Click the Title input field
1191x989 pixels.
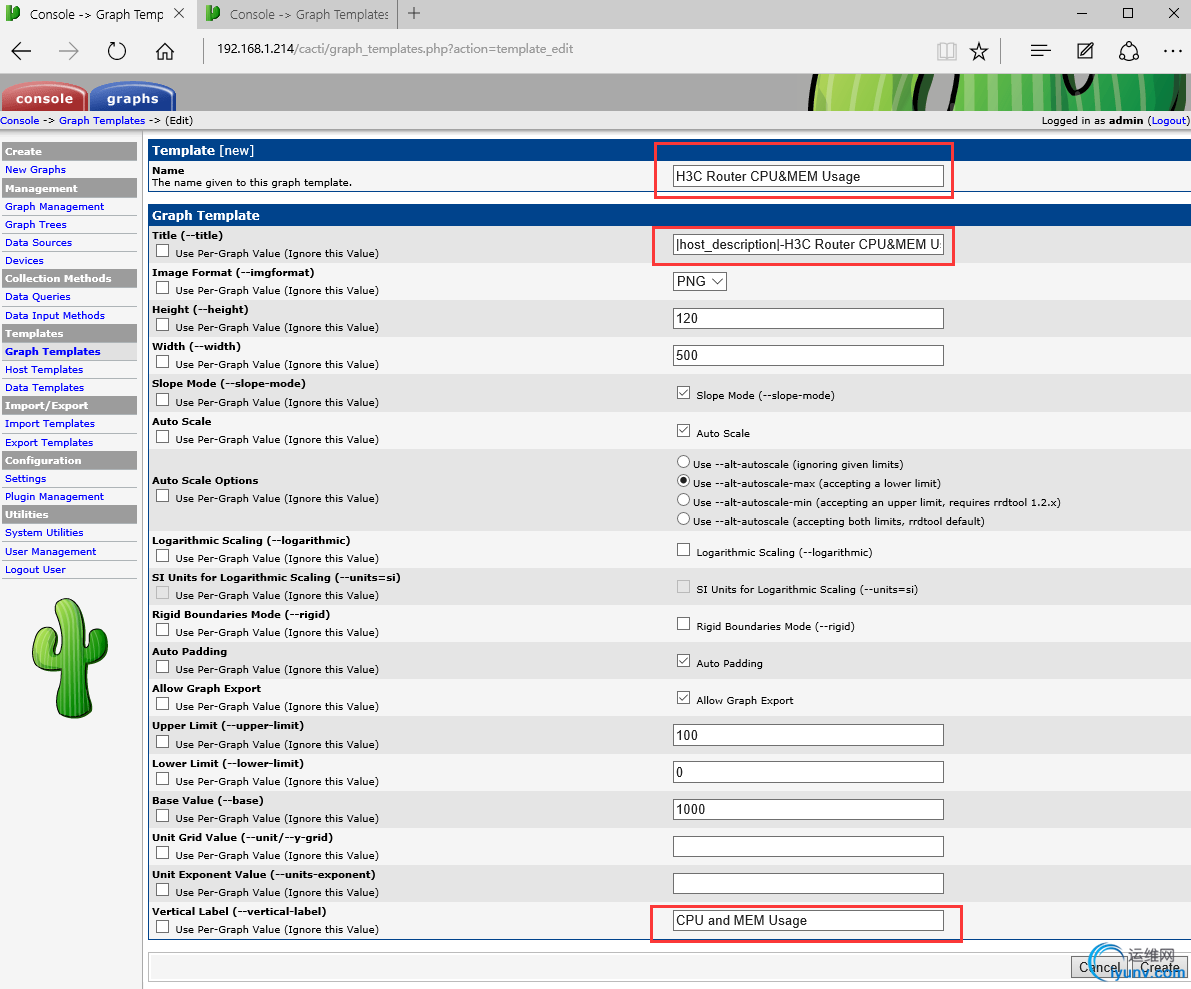808,244
